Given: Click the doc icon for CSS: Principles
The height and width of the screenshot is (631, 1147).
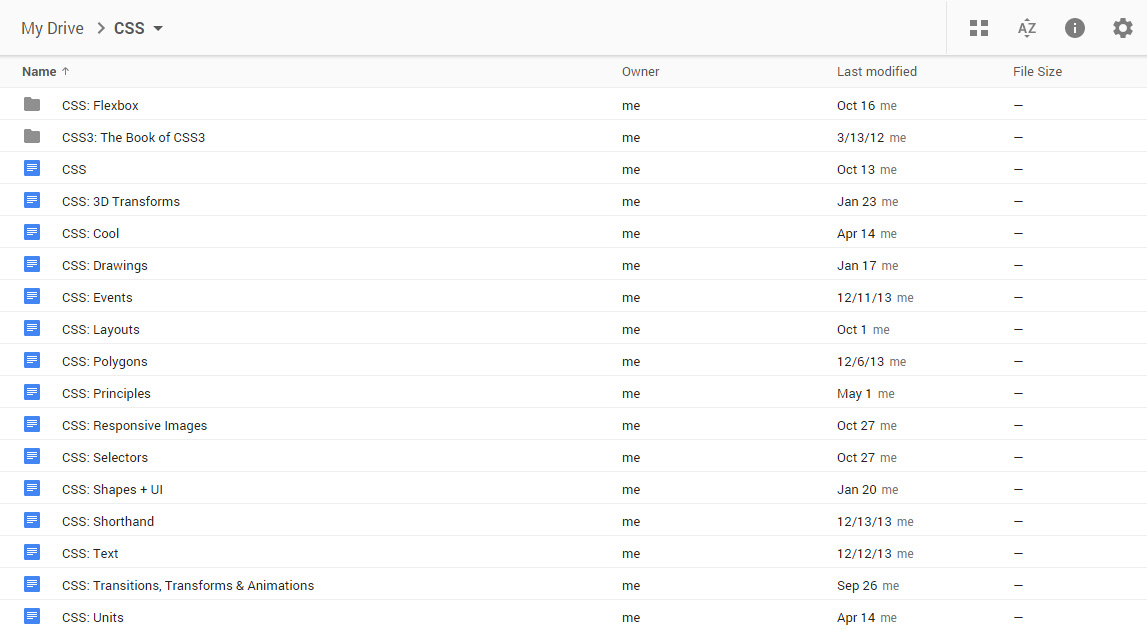Looking at the screenshot, I should [31, 393].
